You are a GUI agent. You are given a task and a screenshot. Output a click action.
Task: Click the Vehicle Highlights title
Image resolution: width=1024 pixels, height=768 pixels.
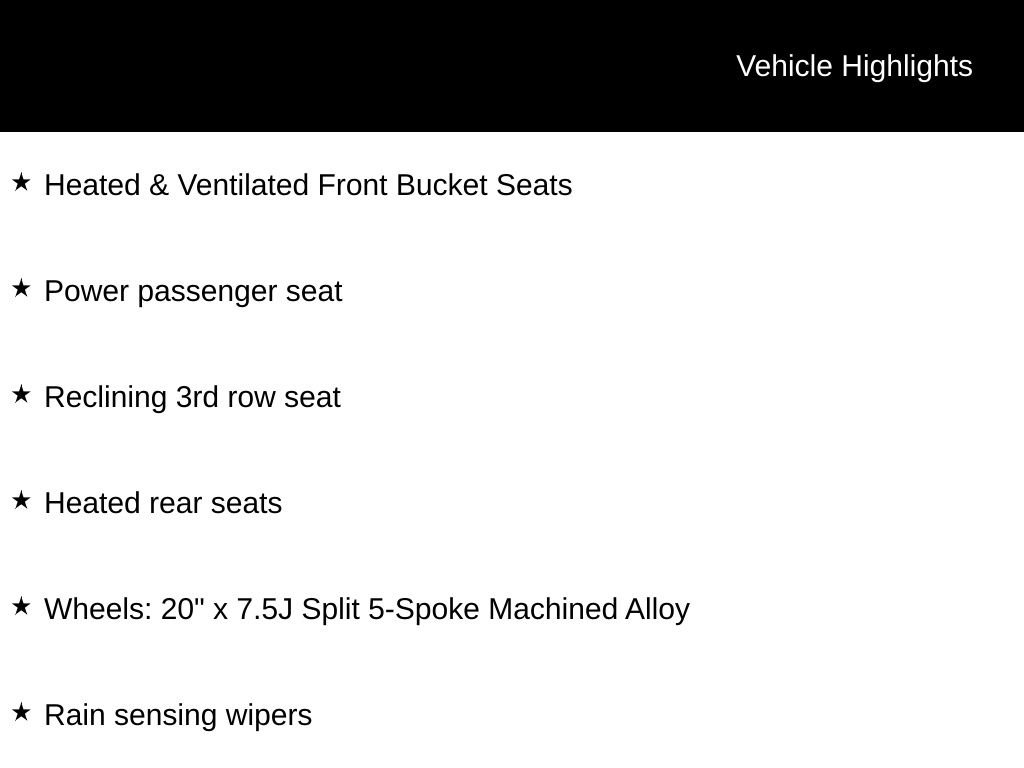(854, 67)
